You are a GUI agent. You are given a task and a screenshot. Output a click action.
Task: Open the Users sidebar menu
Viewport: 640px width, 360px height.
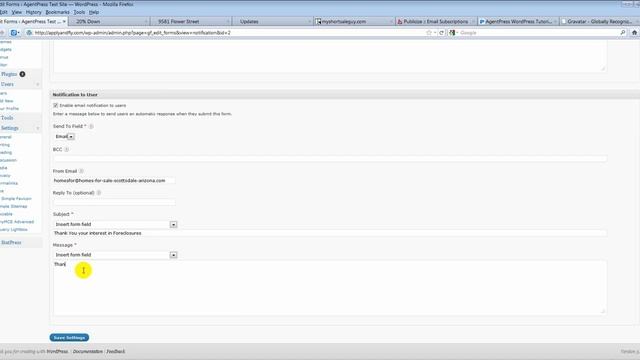7,84
